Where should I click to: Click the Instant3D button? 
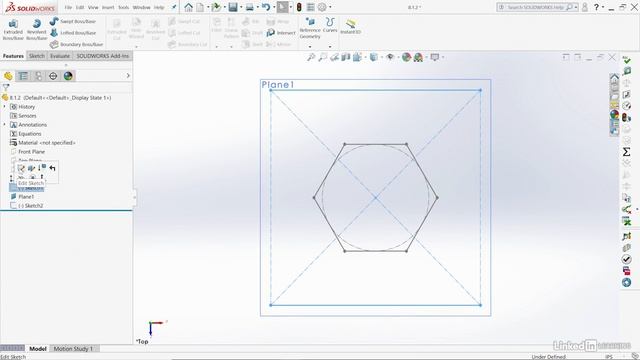click(x=350, y=27)
